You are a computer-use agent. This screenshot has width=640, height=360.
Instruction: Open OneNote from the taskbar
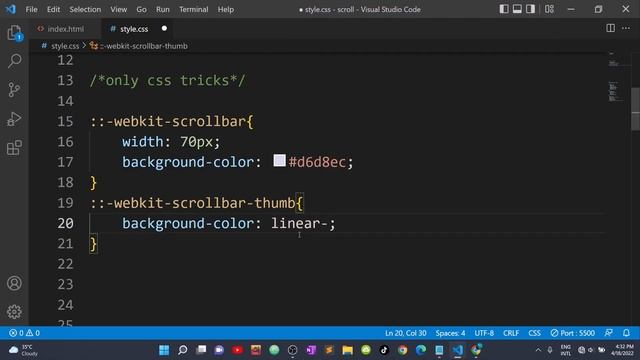click(311, 350)
